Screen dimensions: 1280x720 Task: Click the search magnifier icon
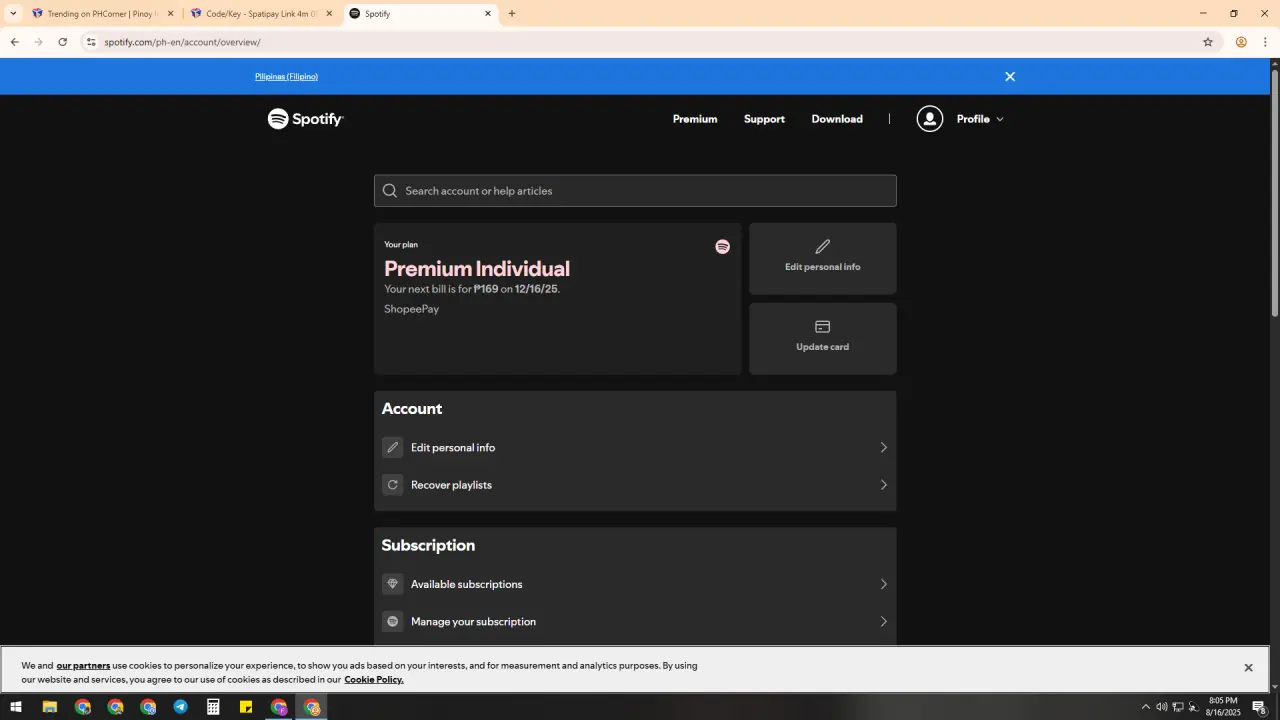[x=390, y=191]
